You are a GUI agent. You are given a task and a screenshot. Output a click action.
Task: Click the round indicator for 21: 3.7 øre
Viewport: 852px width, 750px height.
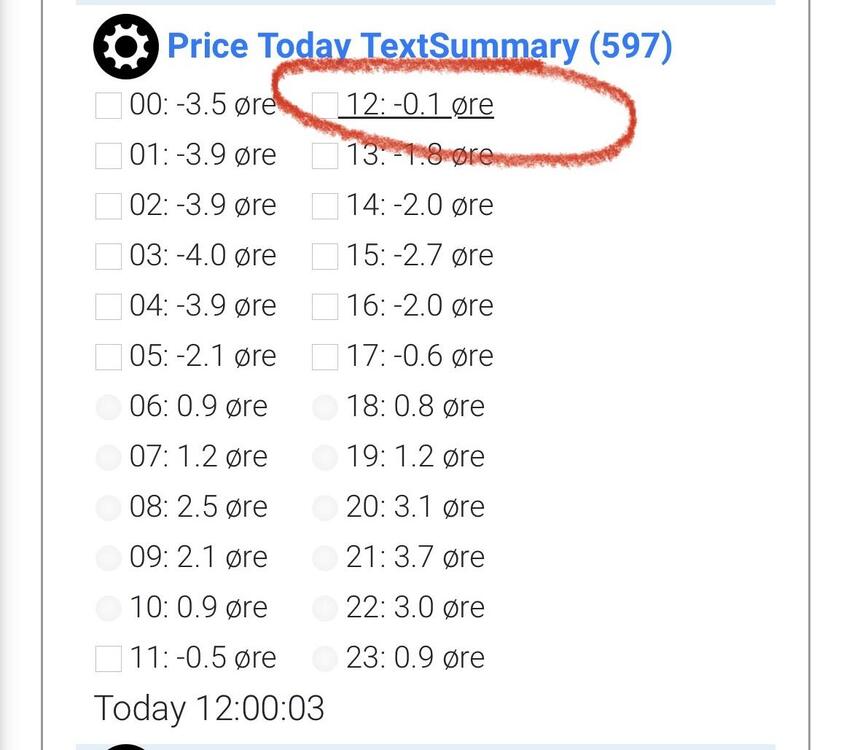pos(325,557)
